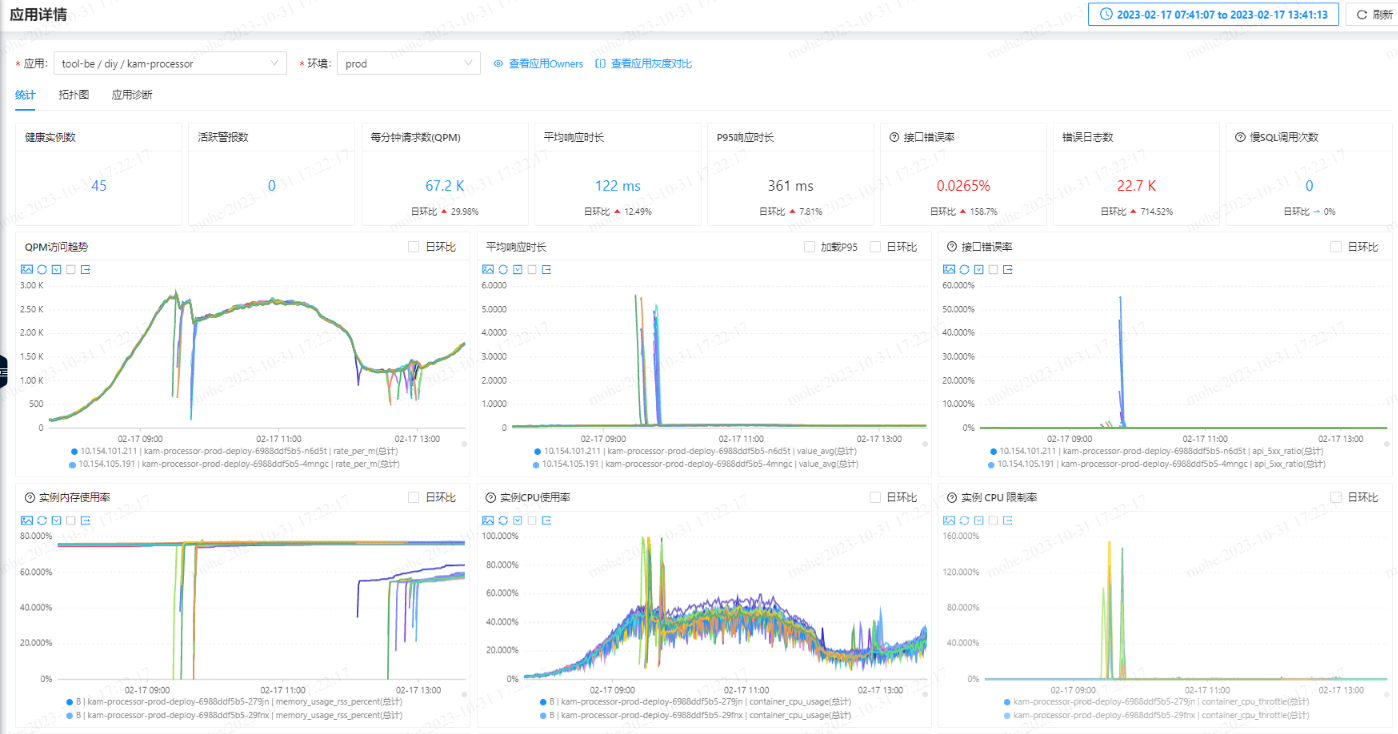Viewport: 1398px width, 734px height.
Task: Click the restore icon on QPM访问趋势 chart
Action: [x=41, y=269]
